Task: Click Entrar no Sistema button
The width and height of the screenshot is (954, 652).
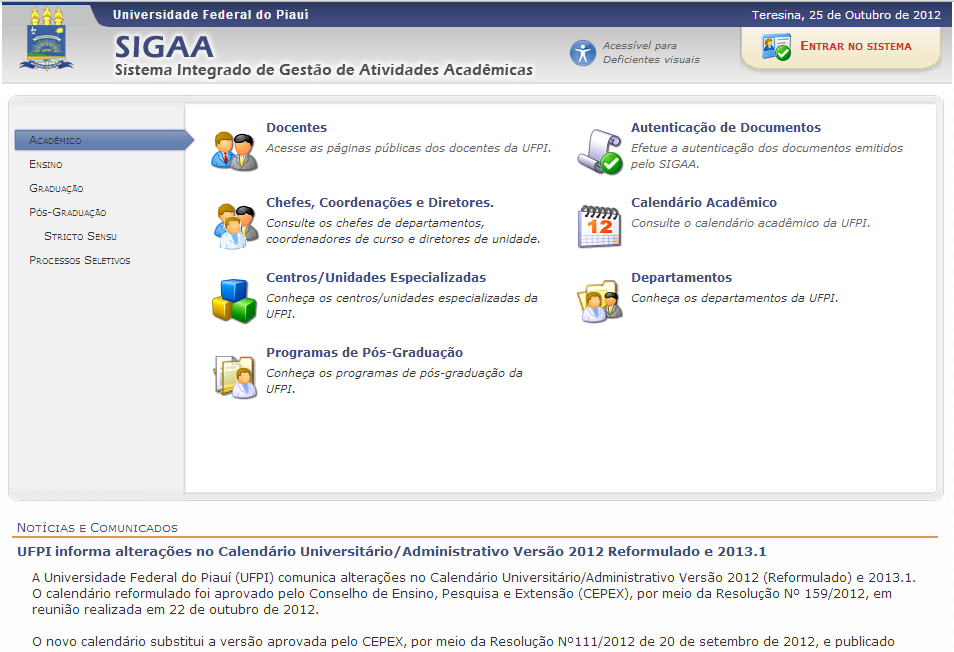Action: (841, 47)
